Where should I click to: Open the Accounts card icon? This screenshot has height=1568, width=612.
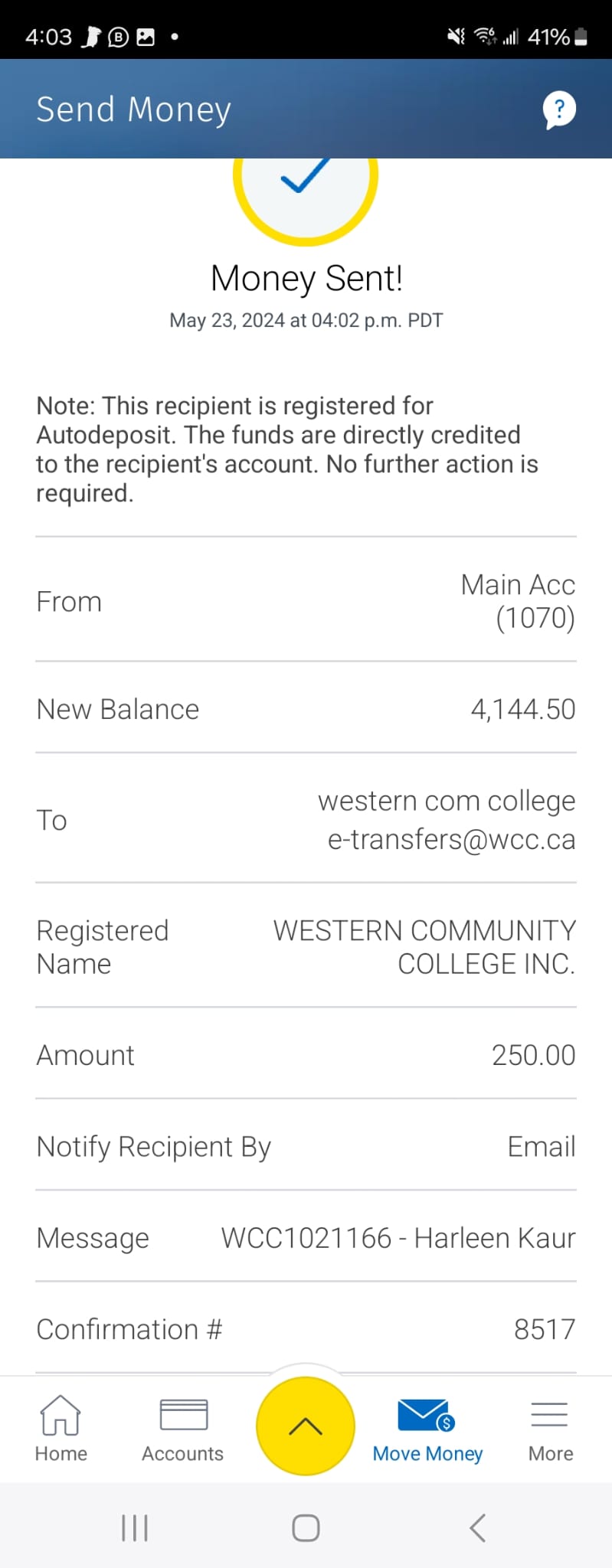[183, 1415]
